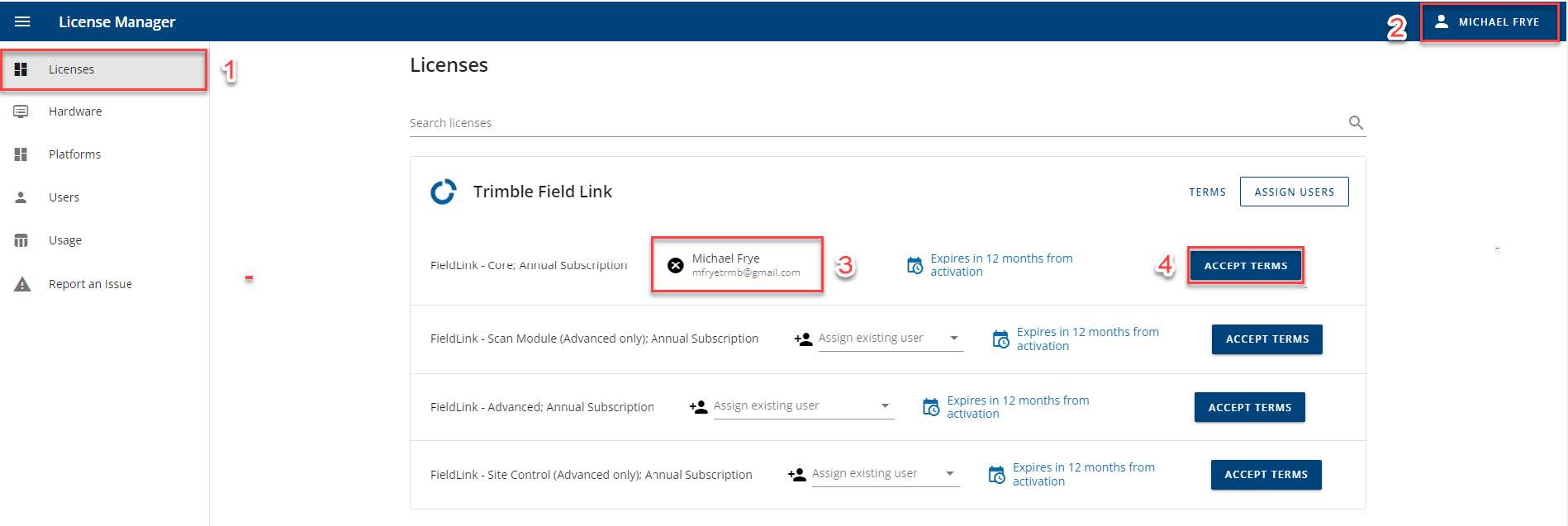Image resolution: width=1568 pixels, height=526 pixels.
Task: Open the Usage page
Action: 64,240
